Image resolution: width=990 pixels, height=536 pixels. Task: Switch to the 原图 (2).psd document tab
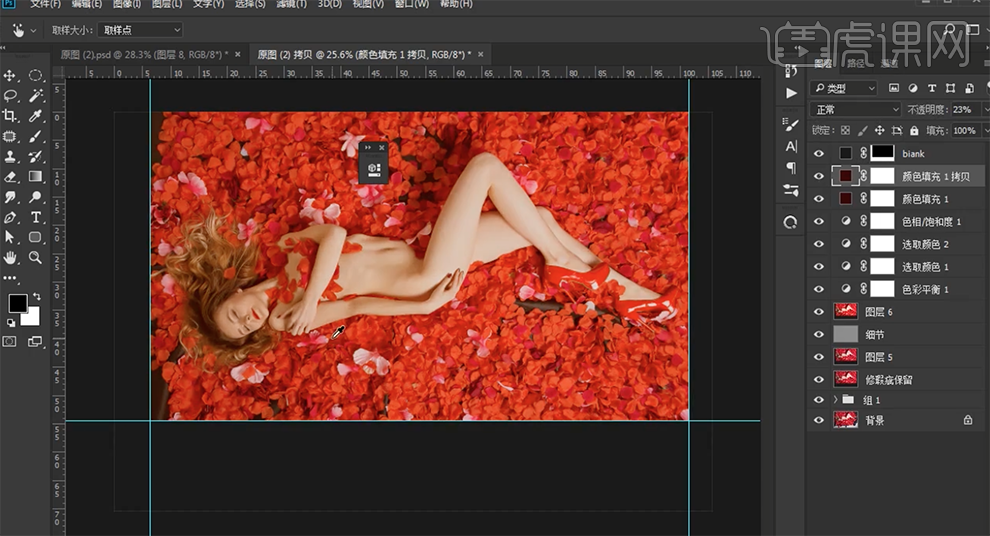[x=140, y=54]
